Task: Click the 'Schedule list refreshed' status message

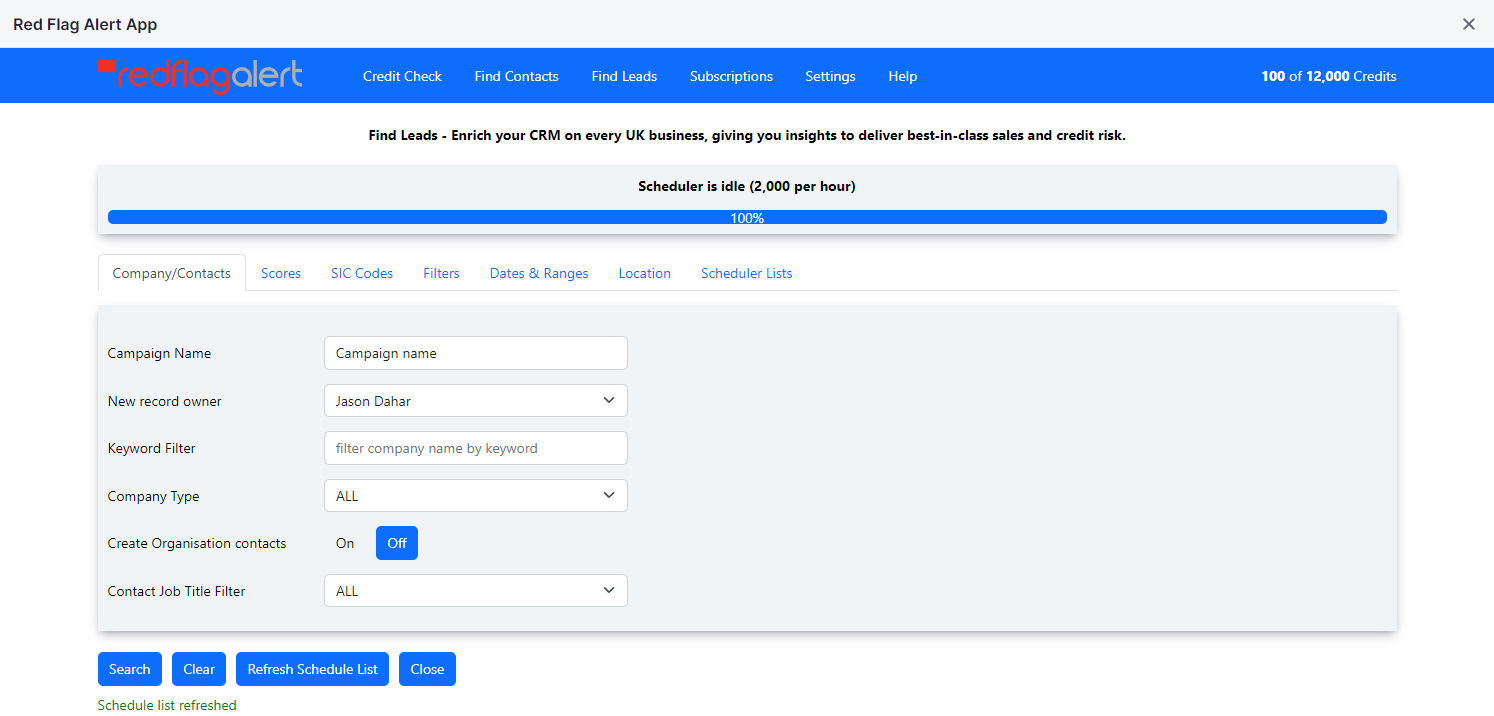Action: pyautogui.click(x=167, y=705)
